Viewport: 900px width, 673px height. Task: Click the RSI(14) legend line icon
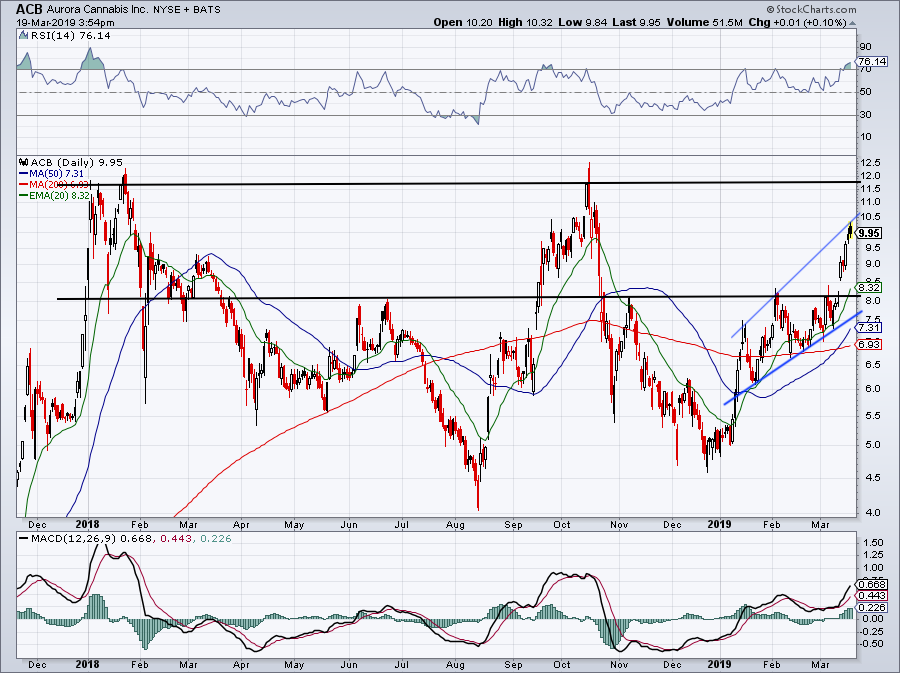(23, 35)
